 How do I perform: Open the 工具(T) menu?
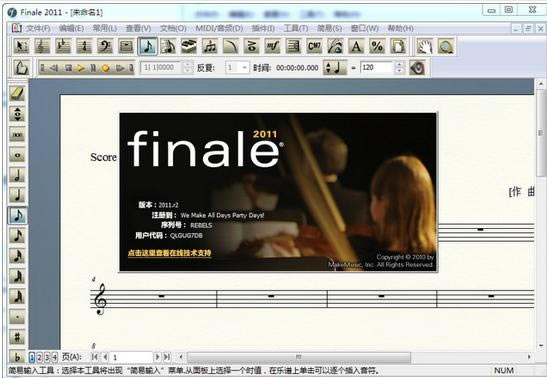[x=296, y=28]
